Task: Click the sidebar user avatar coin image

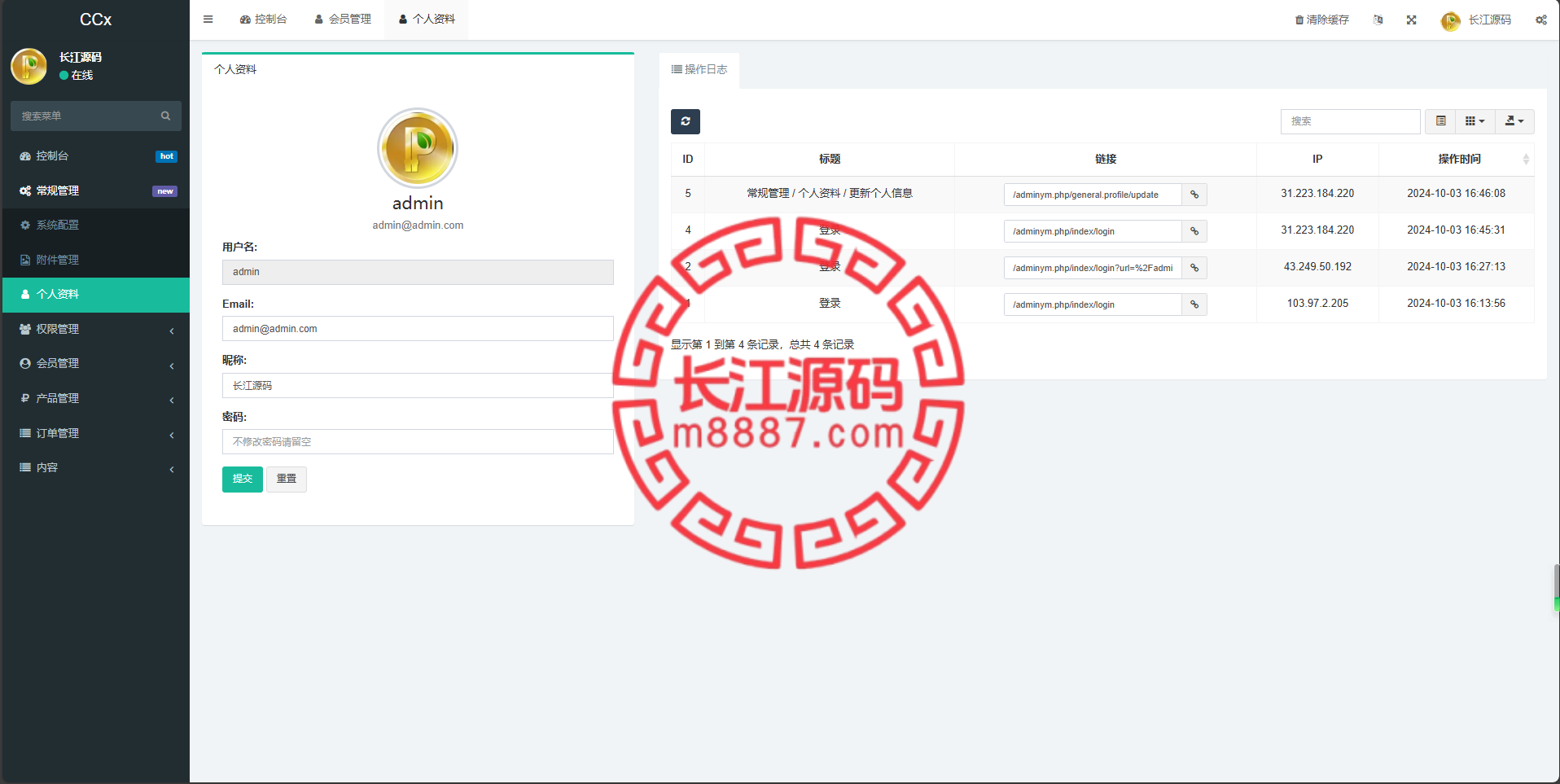Action: [x=29, y=66]
